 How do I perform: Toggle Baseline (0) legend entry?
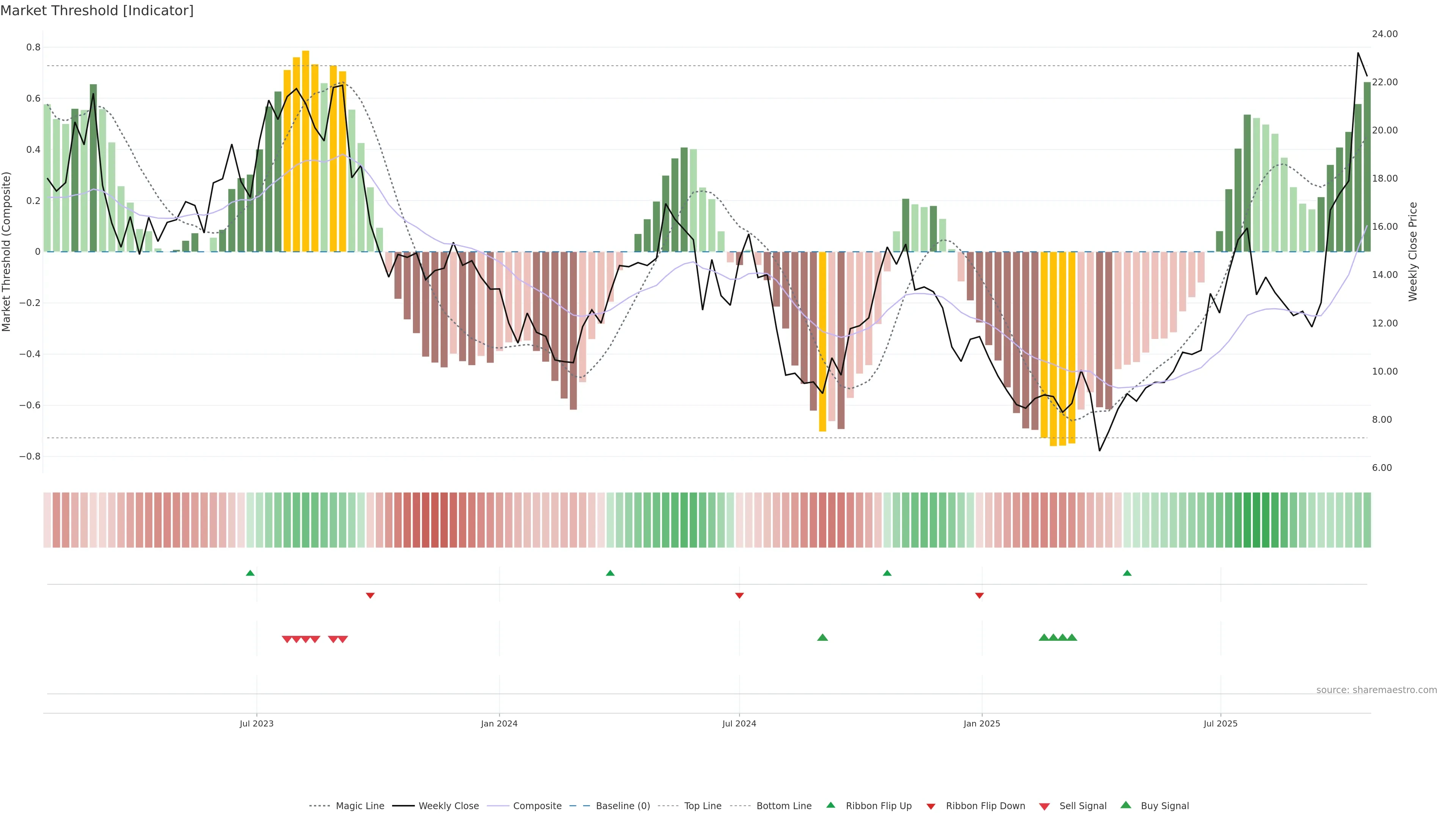pos(623,806)
